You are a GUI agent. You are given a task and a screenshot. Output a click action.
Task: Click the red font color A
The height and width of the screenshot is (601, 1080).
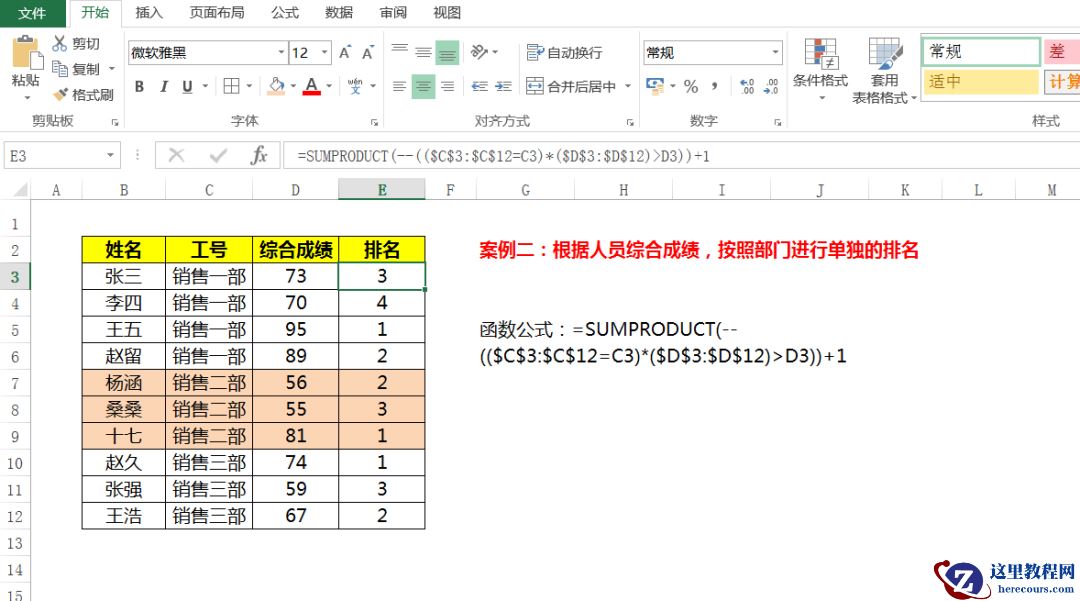pyautogui.click(x=311, y=86)
